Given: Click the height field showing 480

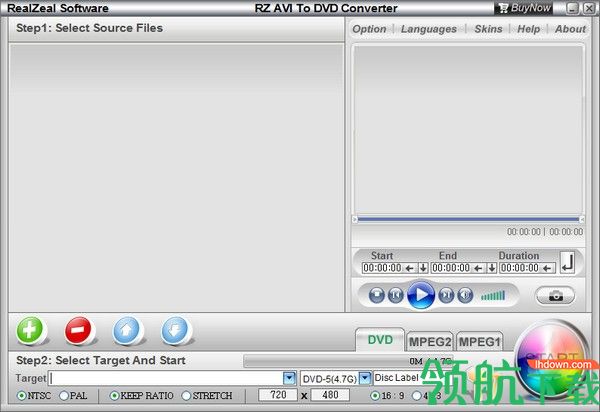Looking at the screenshot, I should click(330, 395).
